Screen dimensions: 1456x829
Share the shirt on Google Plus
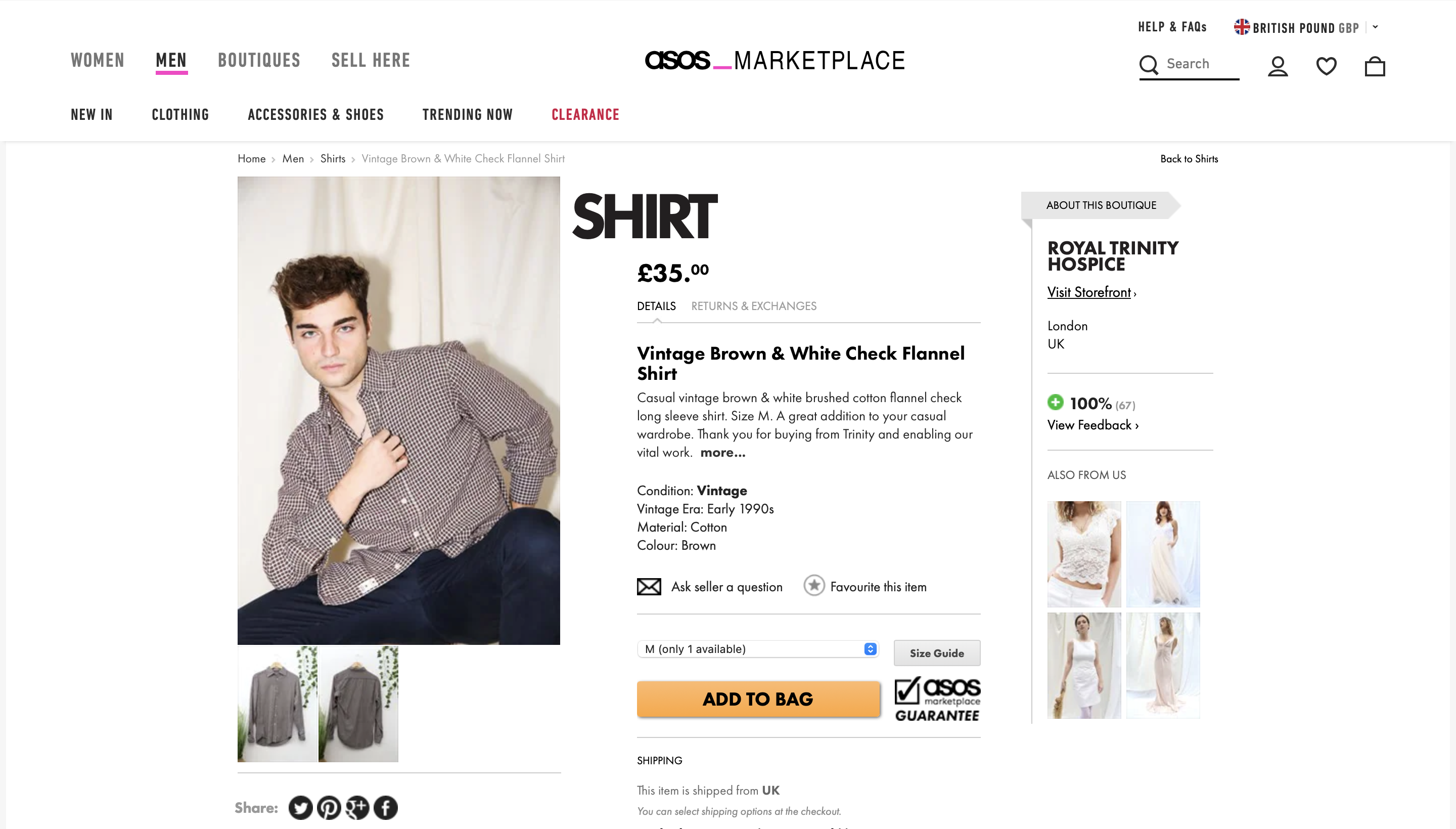(x=357, y=807)
